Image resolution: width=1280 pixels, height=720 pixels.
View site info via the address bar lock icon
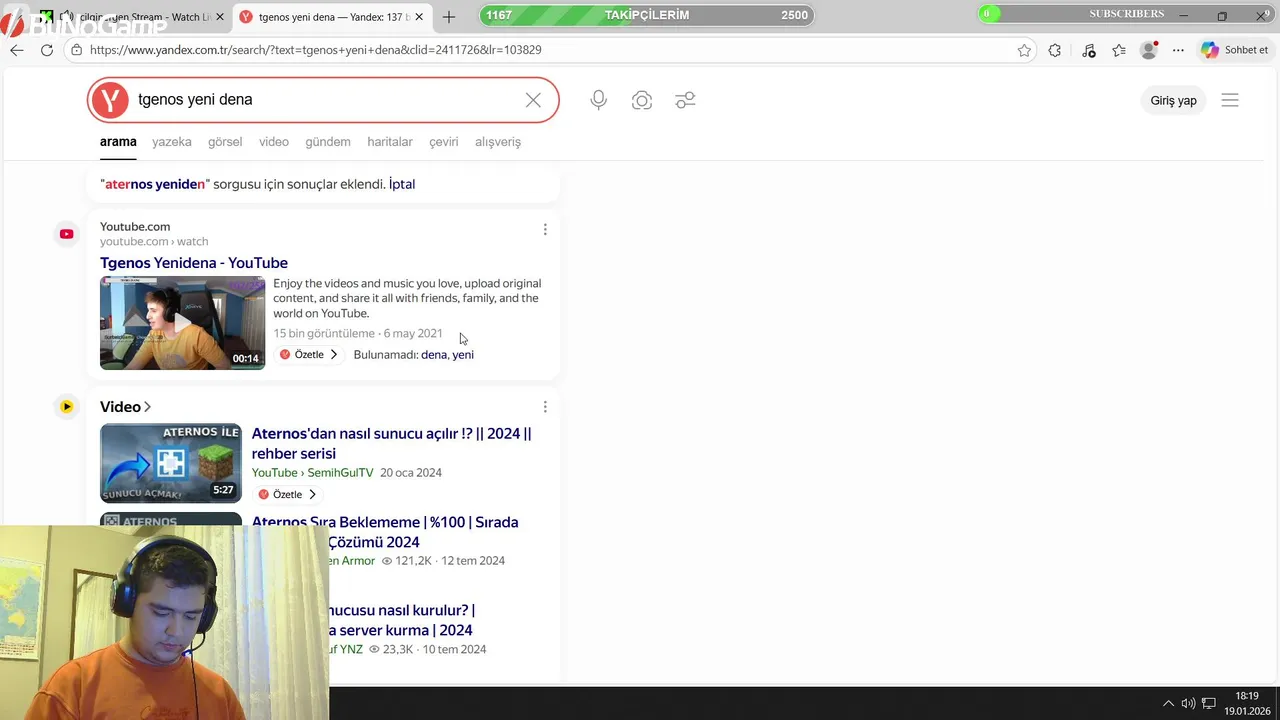tap(77, 50)
